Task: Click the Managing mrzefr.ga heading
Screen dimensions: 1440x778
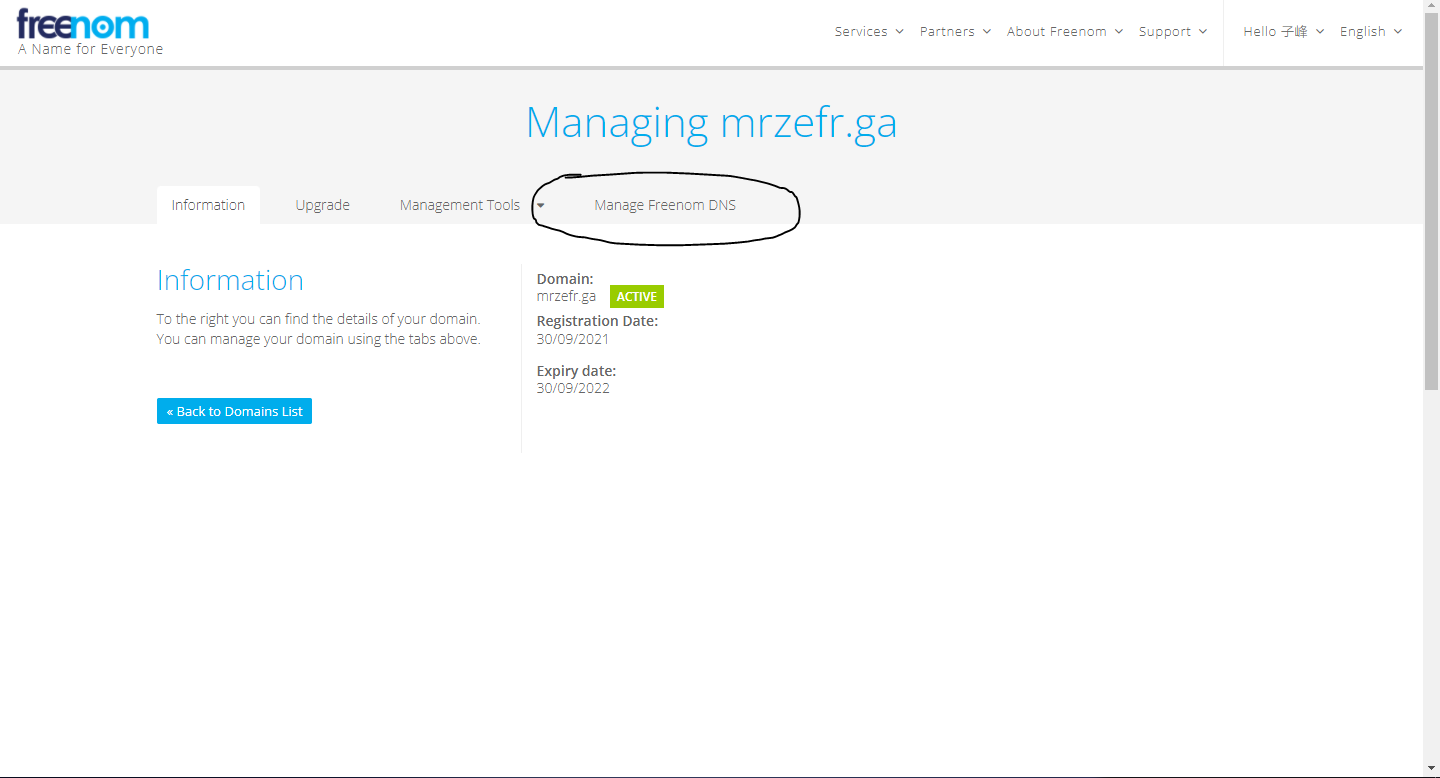Action: coord(711,123)
